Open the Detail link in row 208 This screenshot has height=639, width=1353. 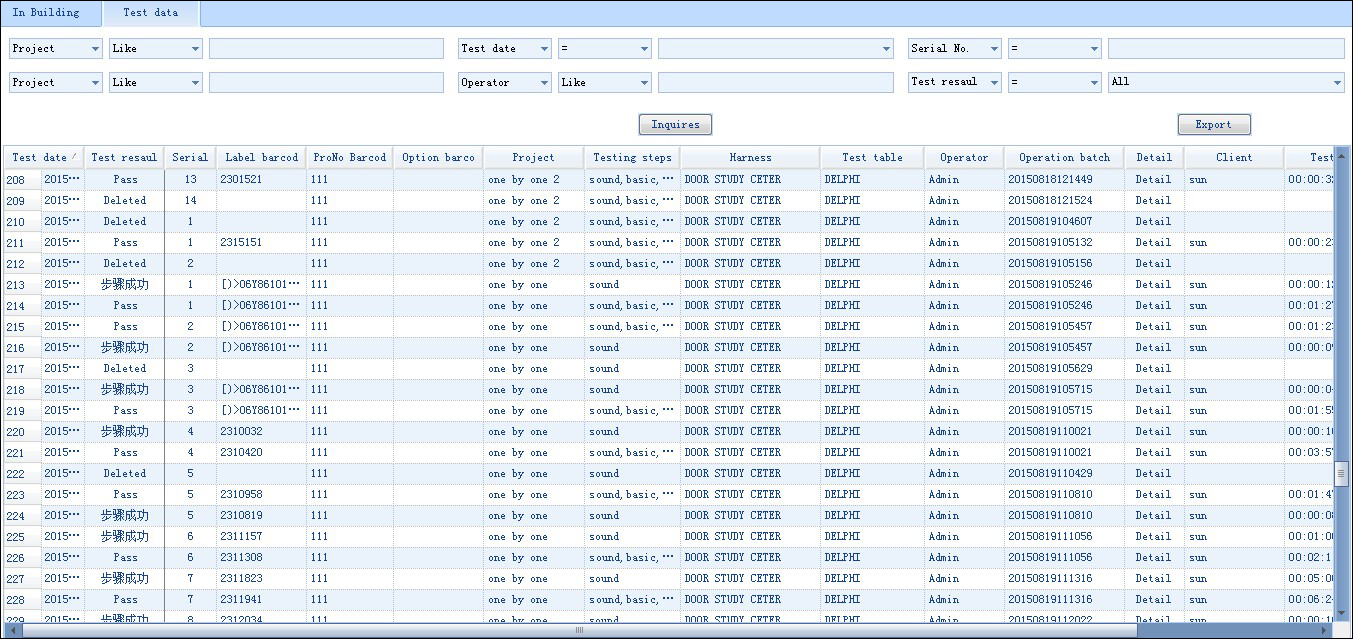coord(1153,180)
